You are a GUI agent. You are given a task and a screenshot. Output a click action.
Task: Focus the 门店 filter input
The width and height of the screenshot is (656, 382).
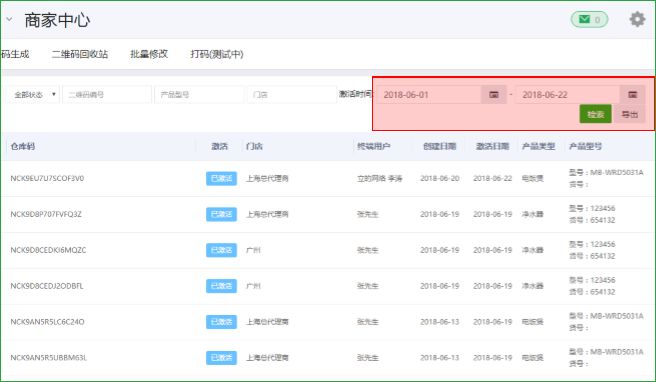[x=292, y=95]
